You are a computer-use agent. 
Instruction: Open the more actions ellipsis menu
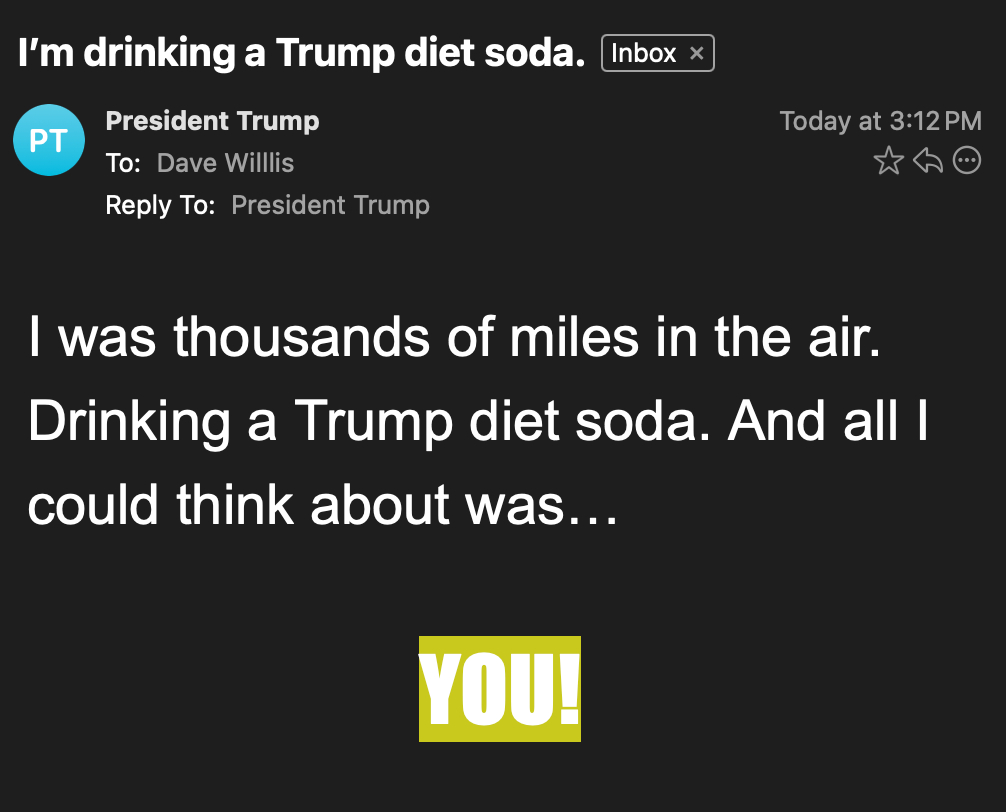[x=967, y=161]
